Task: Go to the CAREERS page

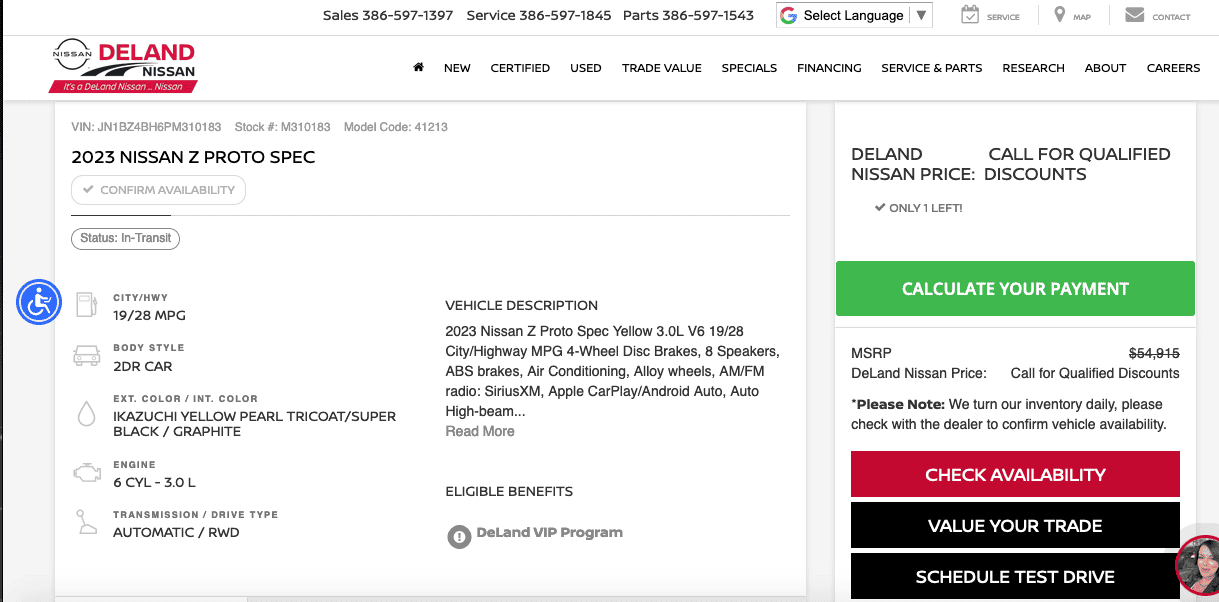Action: (1173, 68)
